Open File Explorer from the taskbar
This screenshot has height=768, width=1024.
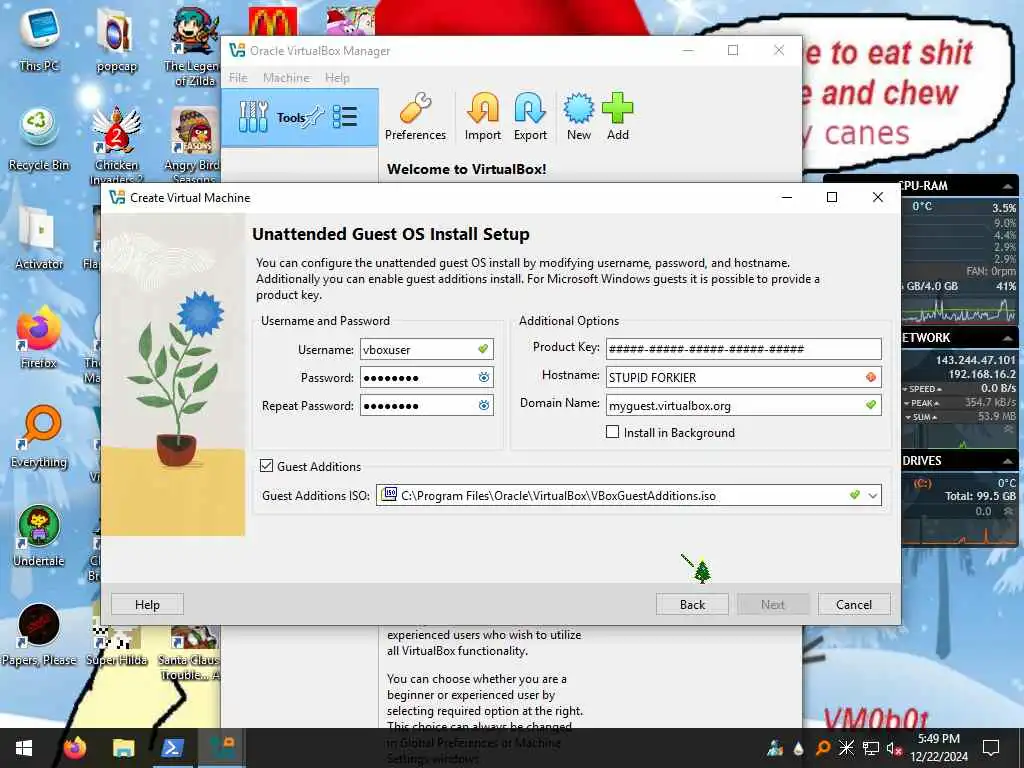click(123, 748)
